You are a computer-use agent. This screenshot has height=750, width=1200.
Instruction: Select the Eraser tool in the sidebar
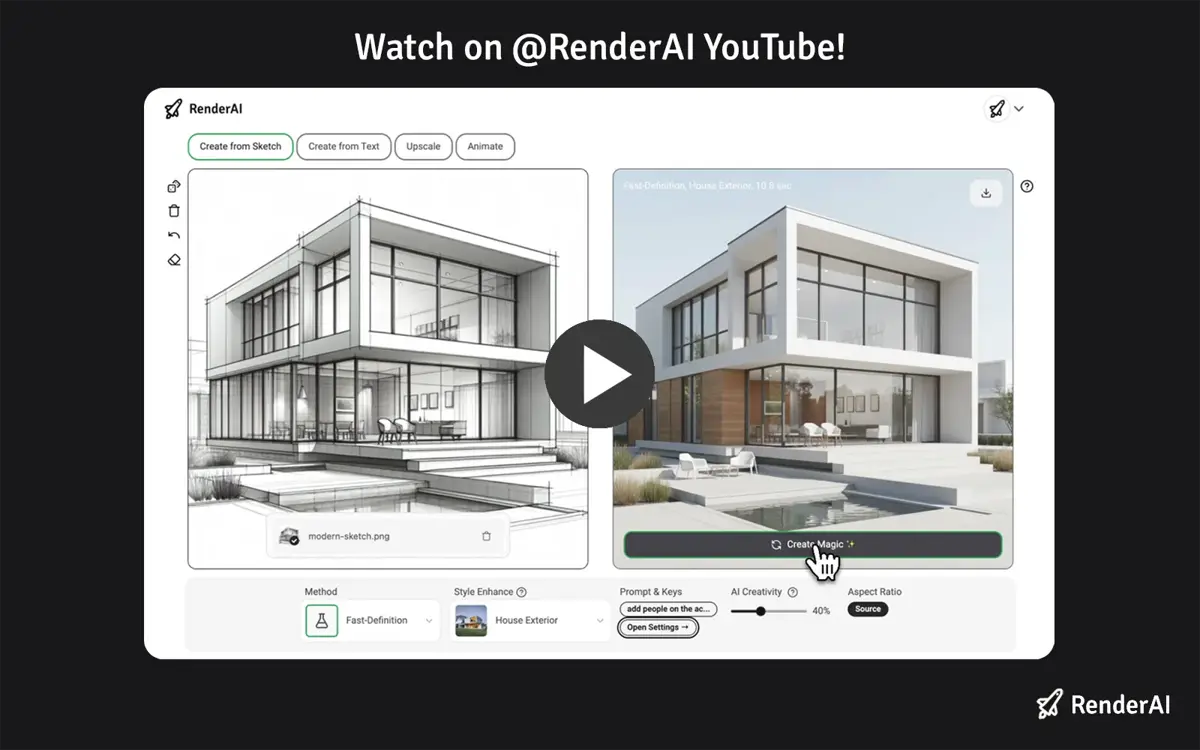tap(173, 259)
